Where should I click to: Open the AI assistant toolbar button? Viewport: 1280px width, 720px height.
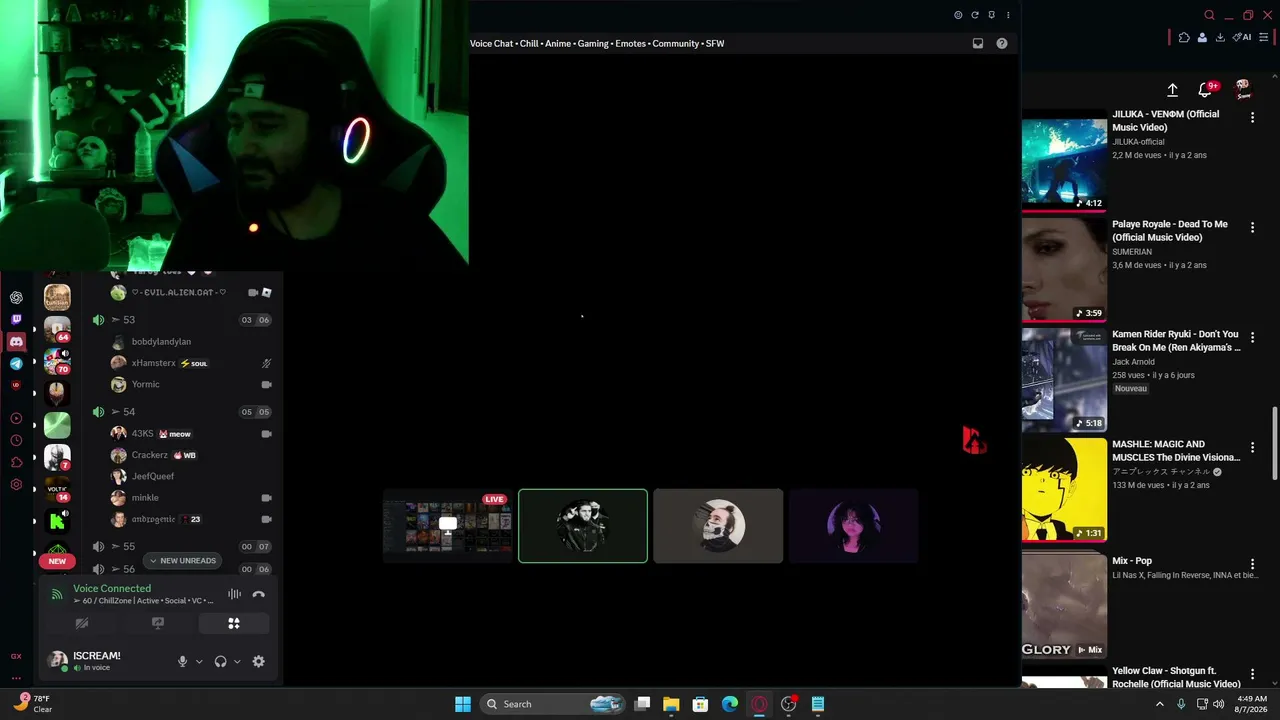(x=1242, y=38)
